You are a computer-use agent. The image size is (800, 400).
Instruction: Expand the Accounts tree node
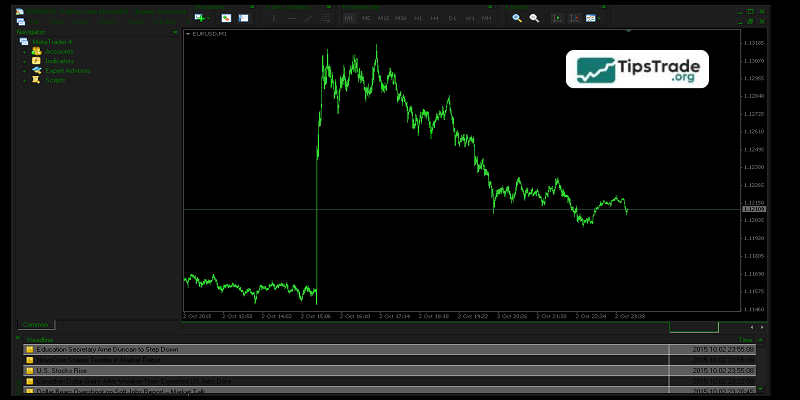coord(25,51)
